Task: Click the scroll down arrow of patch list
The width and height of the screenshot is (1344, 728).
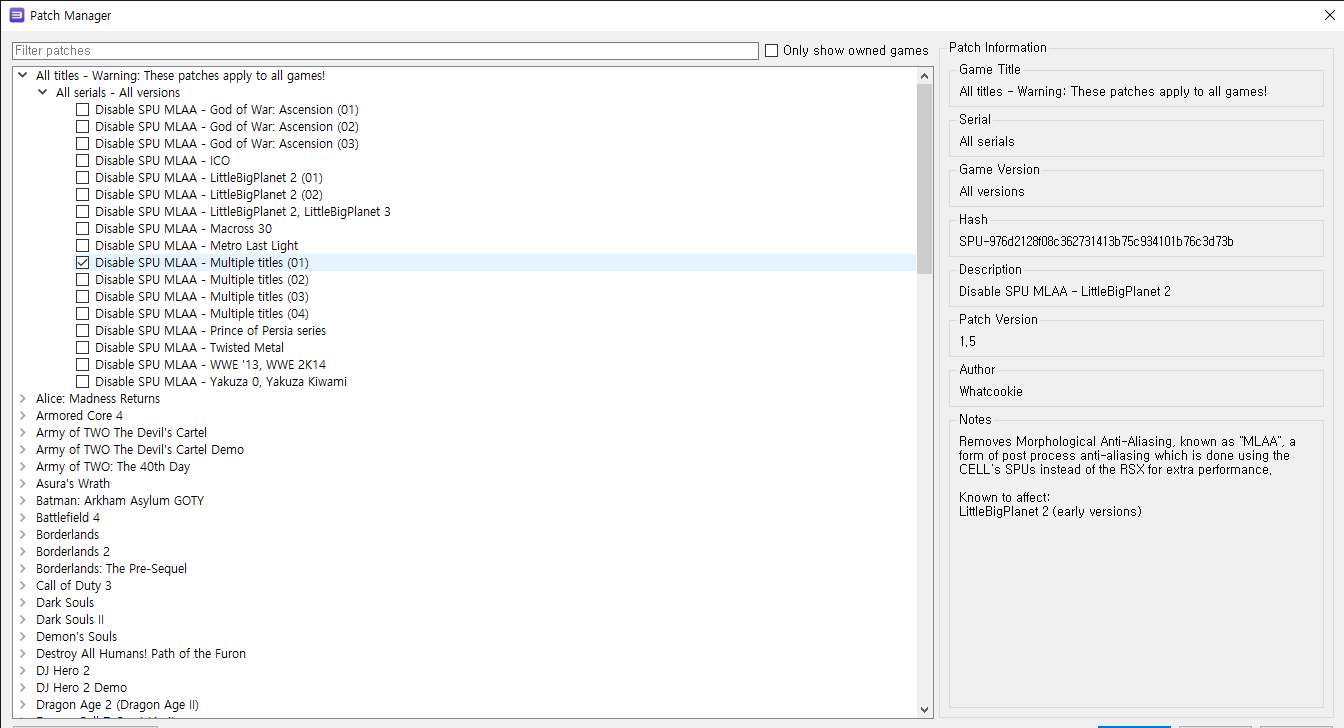Action: pos(924,709)
